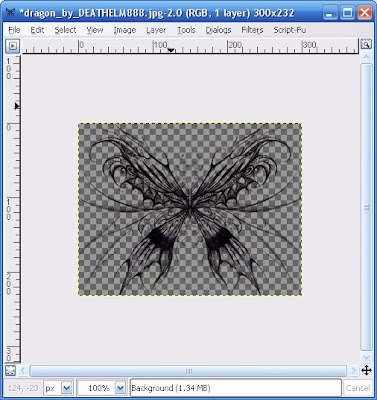Toggle zoom-on-resize magnifier icon

pos(366,44)
